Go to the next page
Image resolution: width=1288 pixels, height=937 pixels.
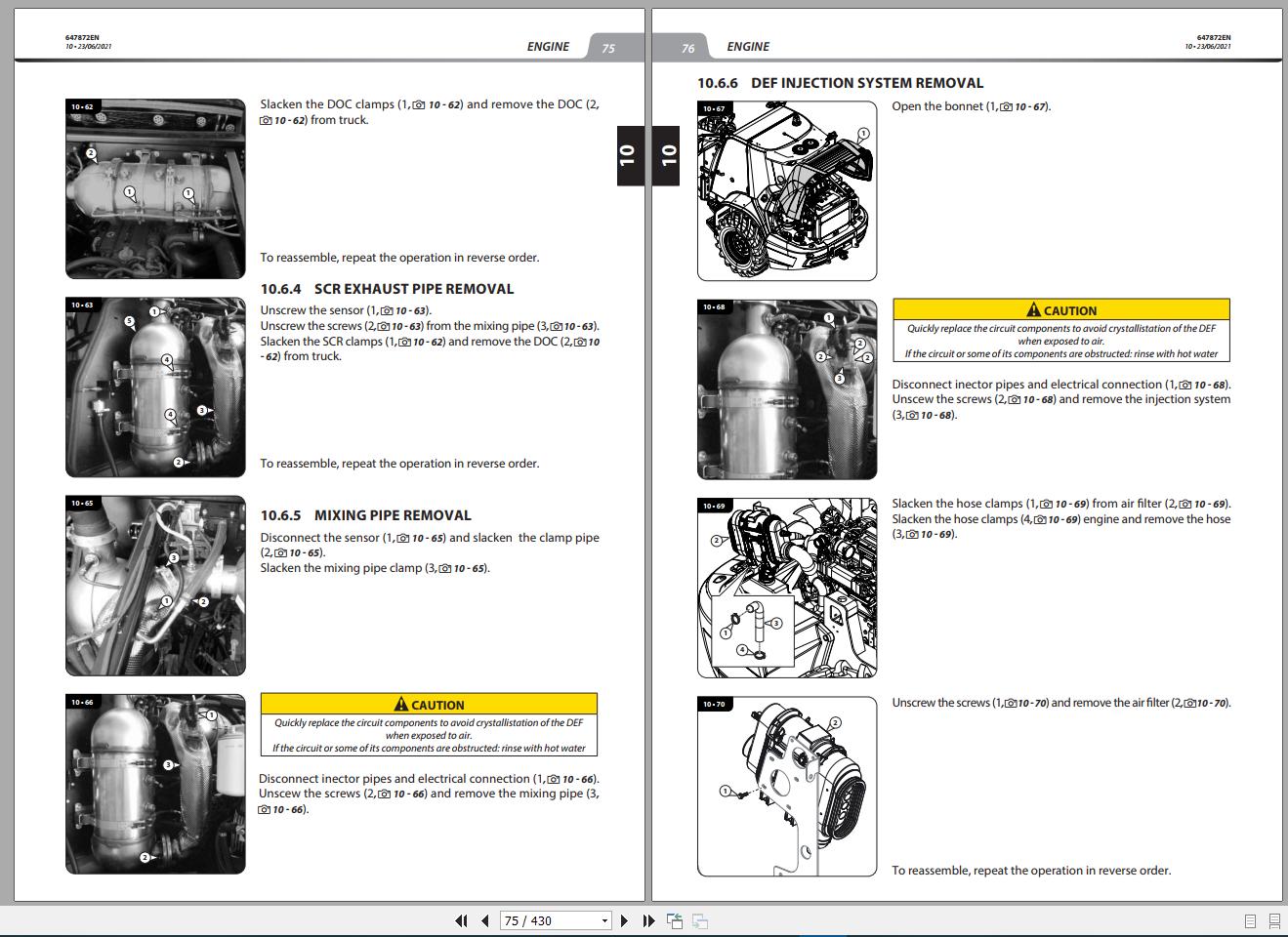(625, 920)
